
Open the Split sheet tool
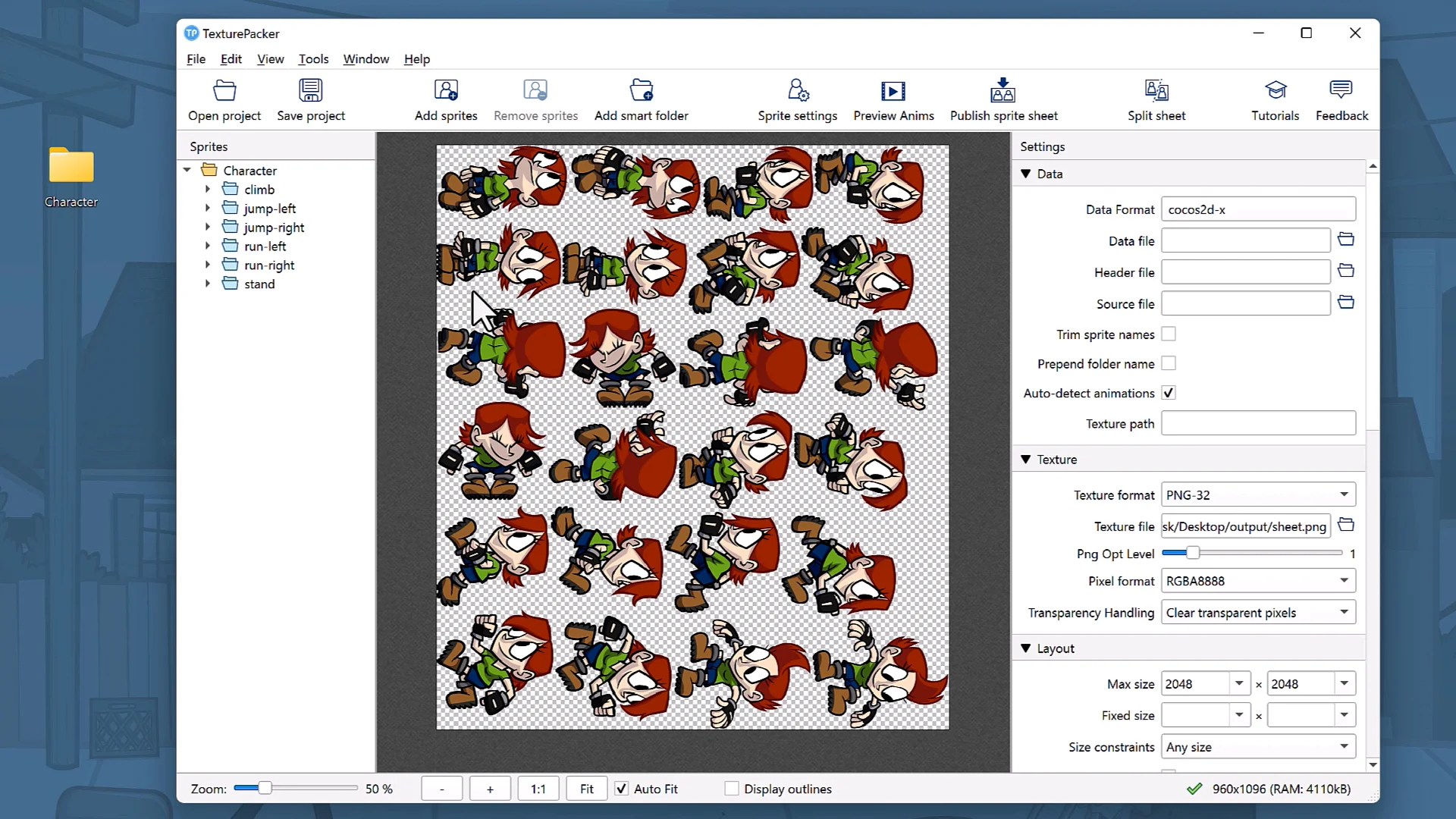(x=1156, y=91)
